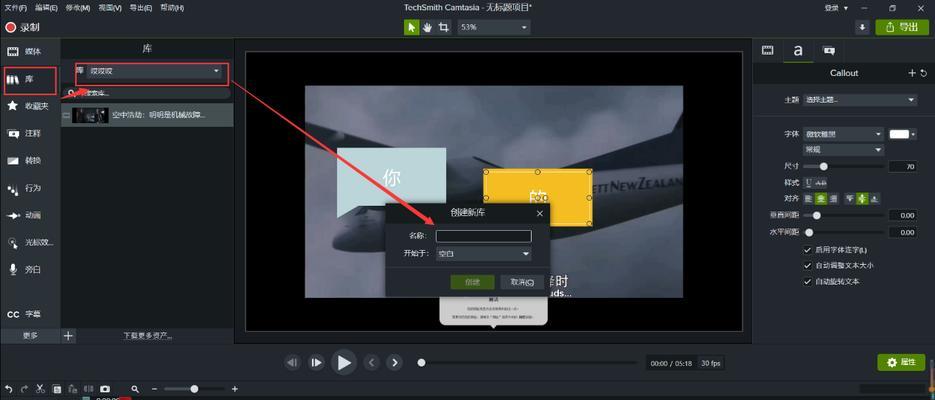Image resolution: width=935 pixels, height=400 pixels.
Task: Open the 主题 theme dropdown
Action: pyautogui.click(x=860, y=100)
